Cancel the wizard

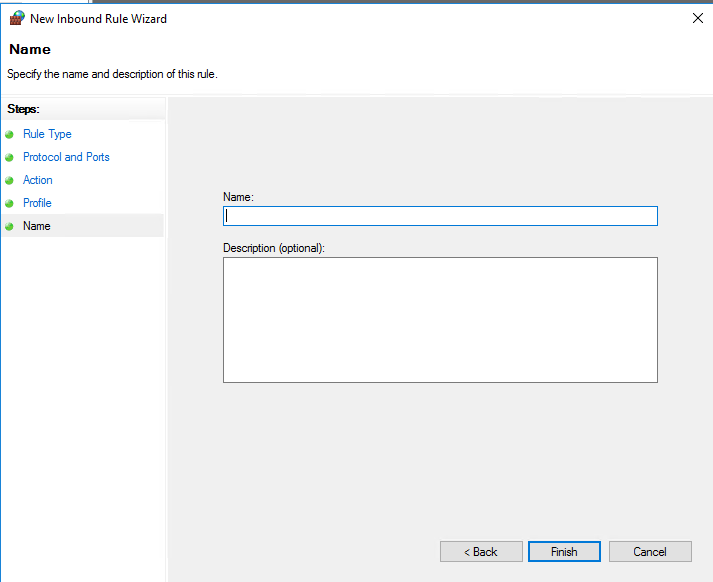[x=650, y=552]
